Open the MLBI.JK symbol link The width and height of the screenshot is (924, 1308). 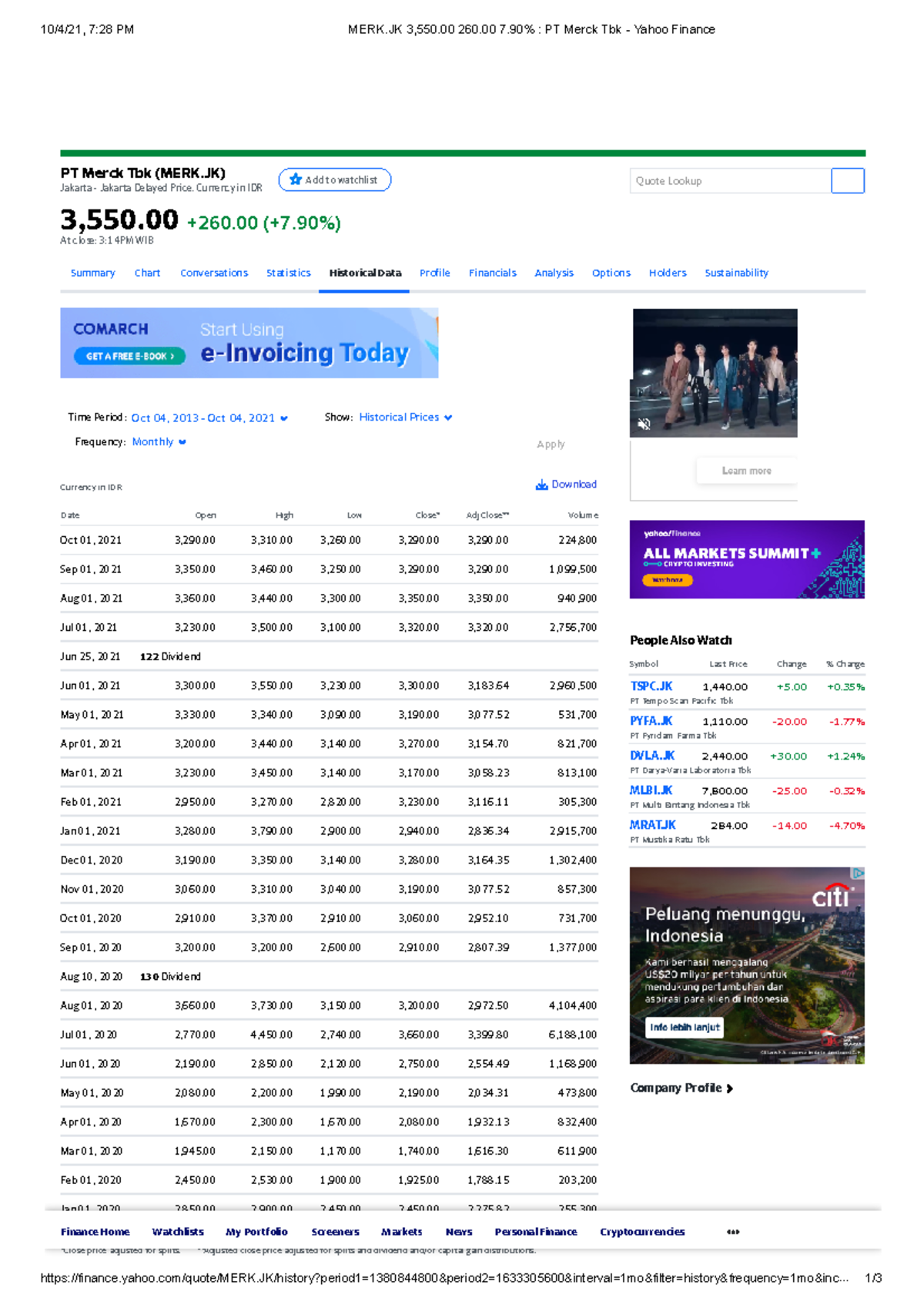pyautogui.click(x=651, y=790)
